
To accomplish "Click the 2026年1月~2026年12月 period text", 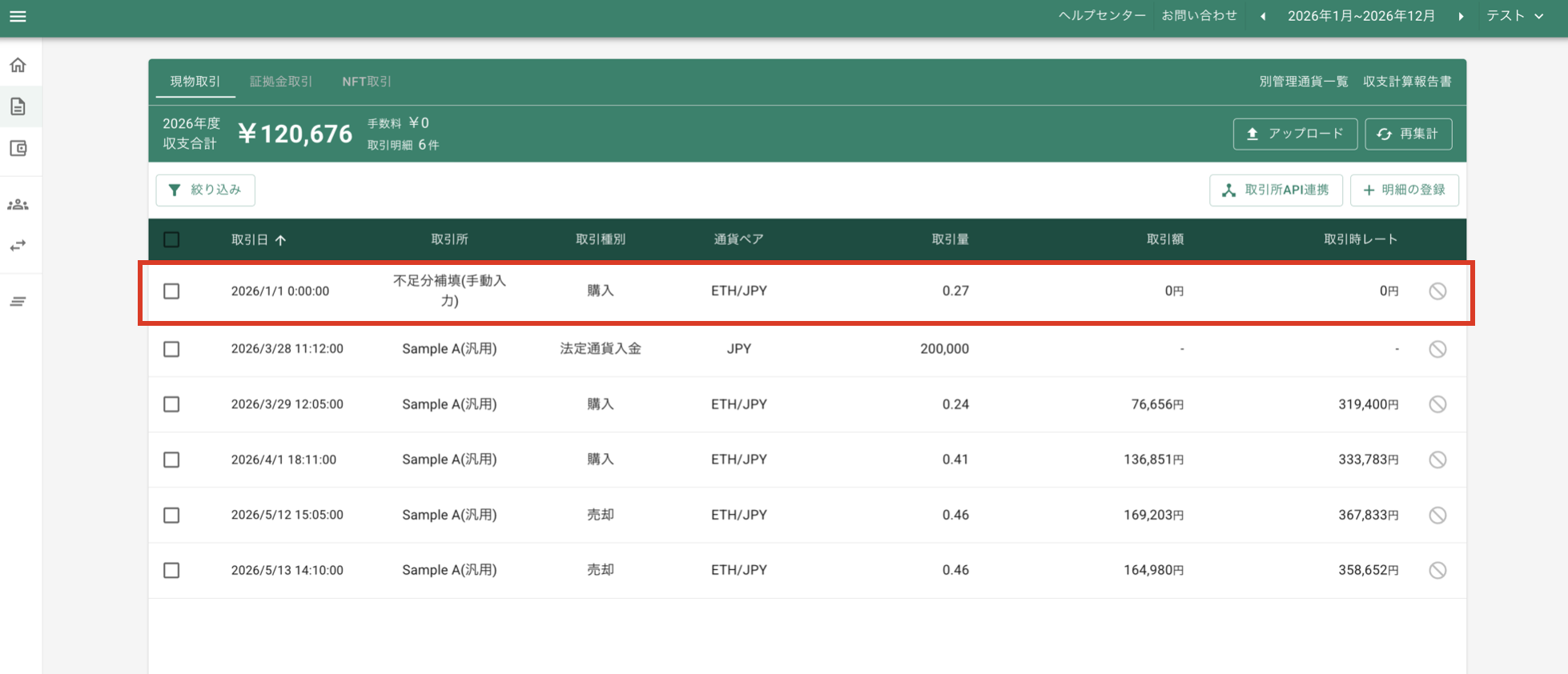I will coord(1361,16).
